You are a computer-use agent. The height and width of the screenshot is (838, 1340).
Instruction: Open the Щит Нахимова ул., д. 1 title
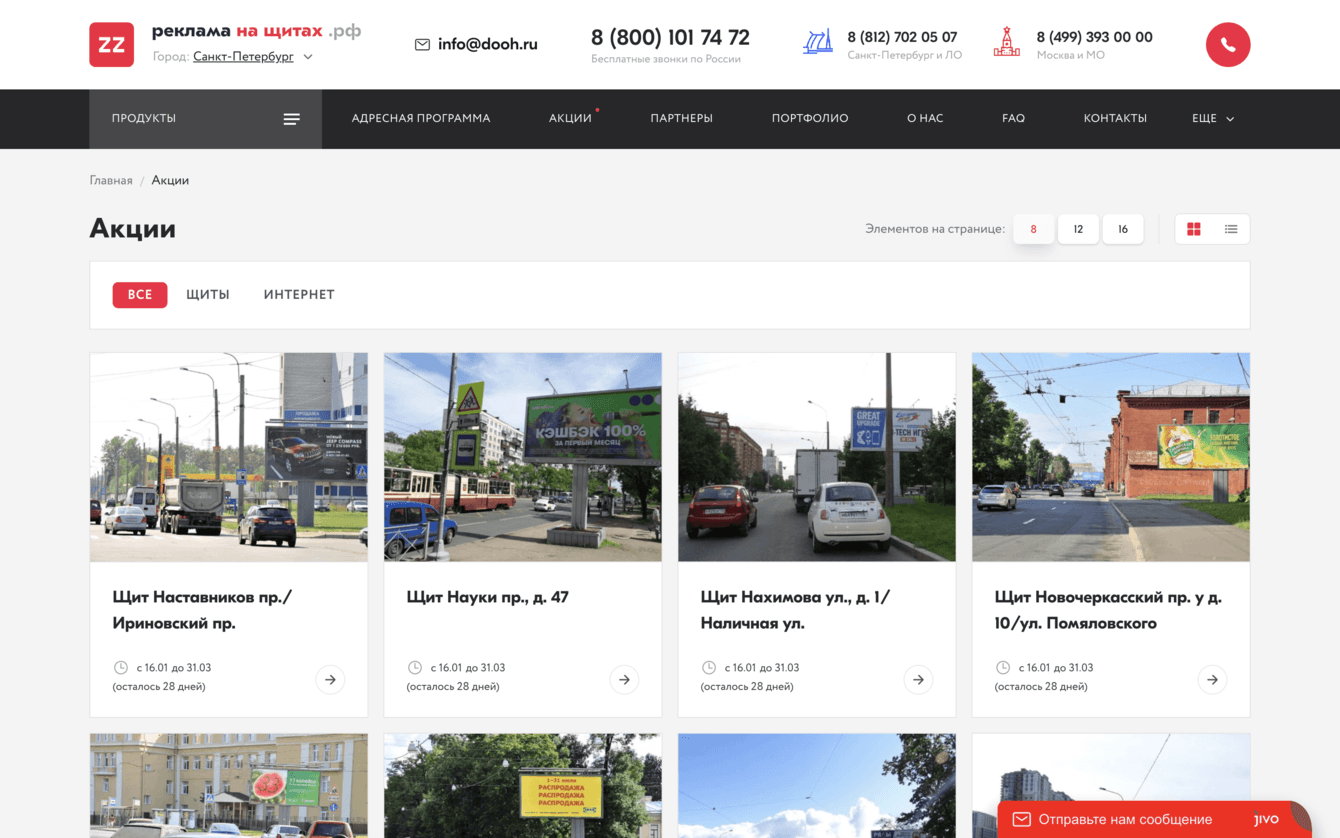click(795, 610)
